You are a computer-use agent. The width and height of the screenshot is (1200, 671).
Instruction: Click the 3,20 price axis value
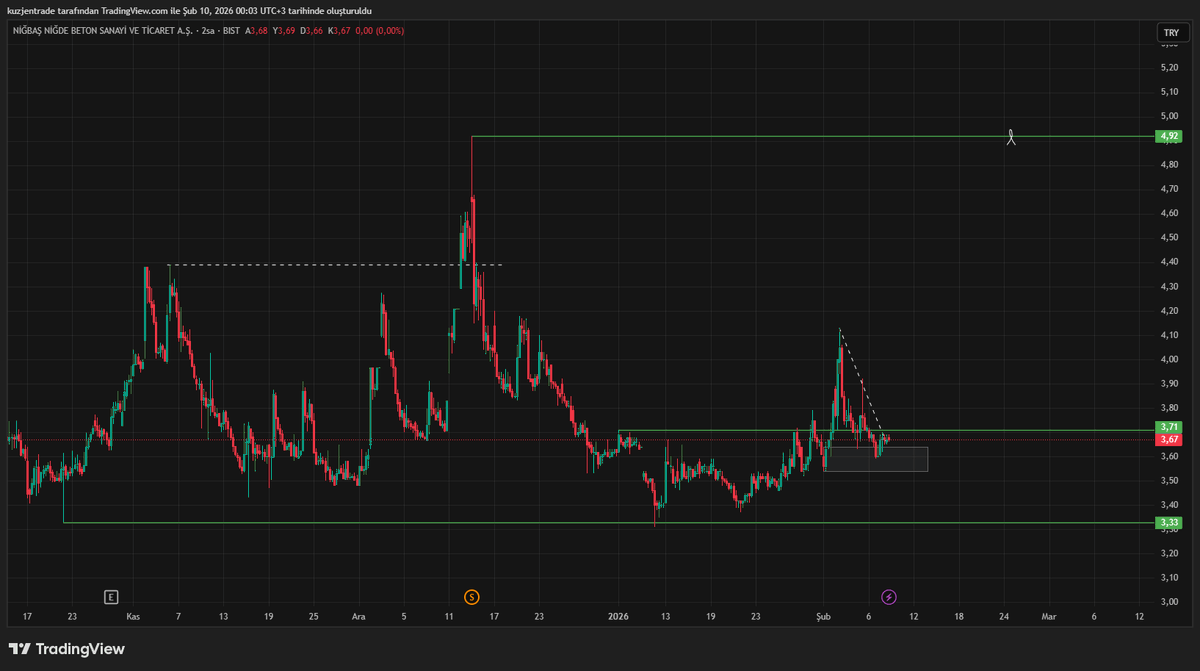[x=1170, y=553]
